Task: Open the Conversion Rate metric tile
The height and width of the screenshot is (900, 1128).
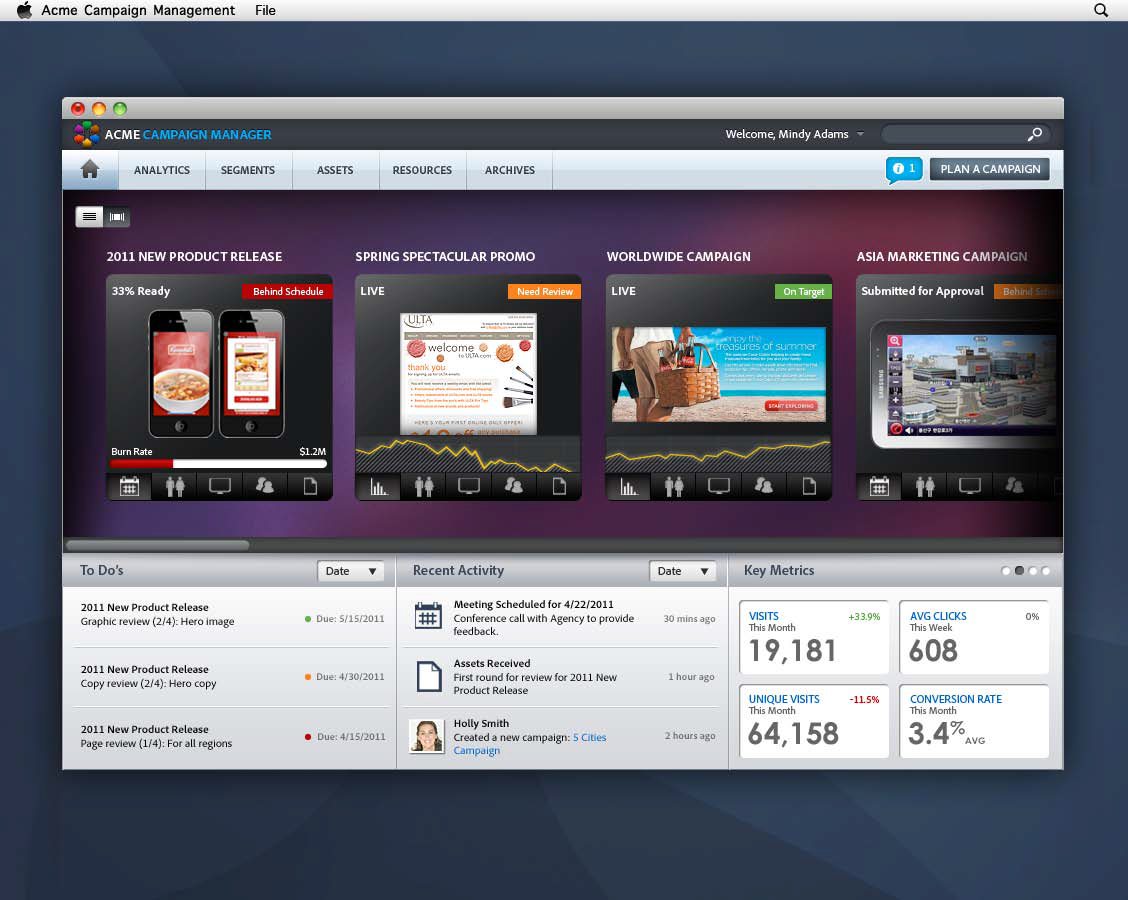Action: [x=974, y=721]
